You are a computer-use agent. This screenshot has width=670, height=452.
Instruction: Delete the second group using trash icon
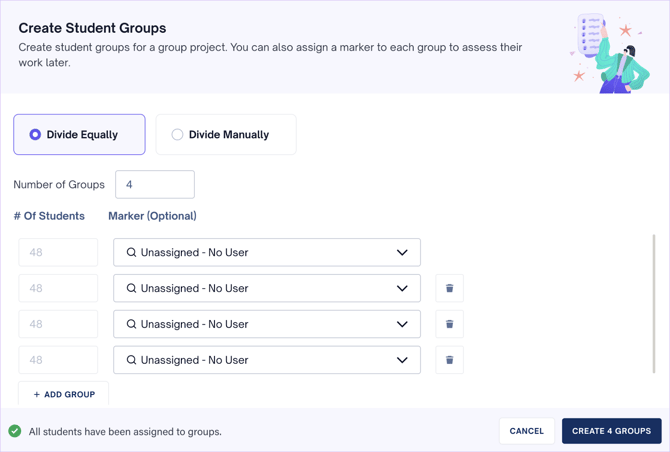(449, 288)
